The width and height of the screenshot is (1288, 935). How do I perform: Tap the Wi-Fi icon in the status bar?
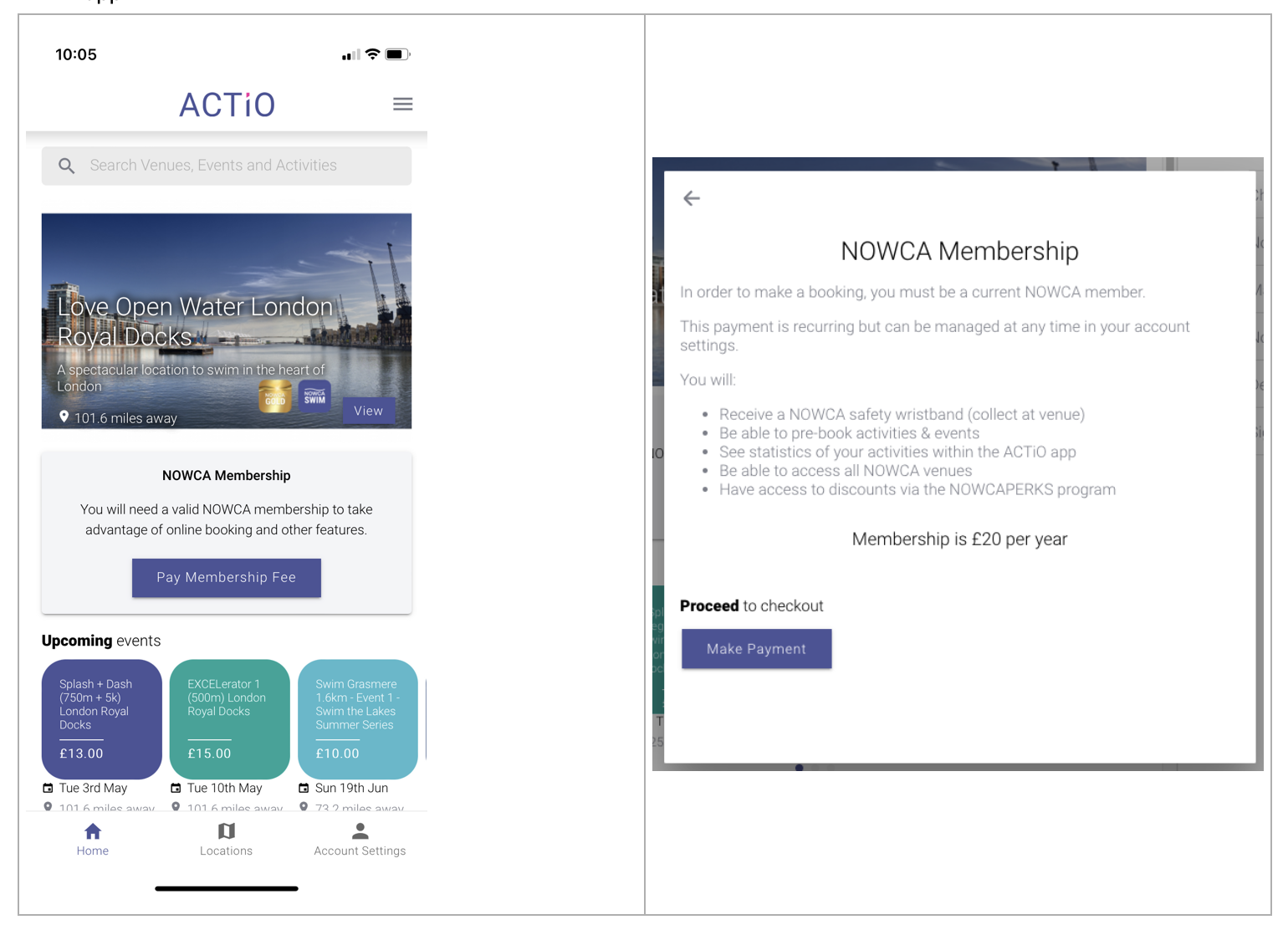pyautogui.click(x=373, y=54)
